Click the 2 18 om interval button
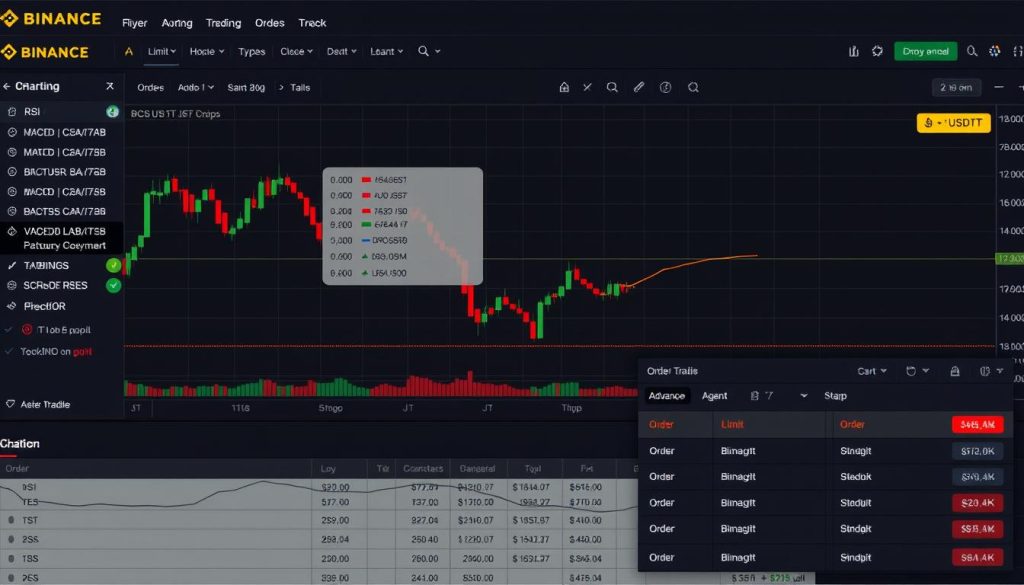 point(956,87)
